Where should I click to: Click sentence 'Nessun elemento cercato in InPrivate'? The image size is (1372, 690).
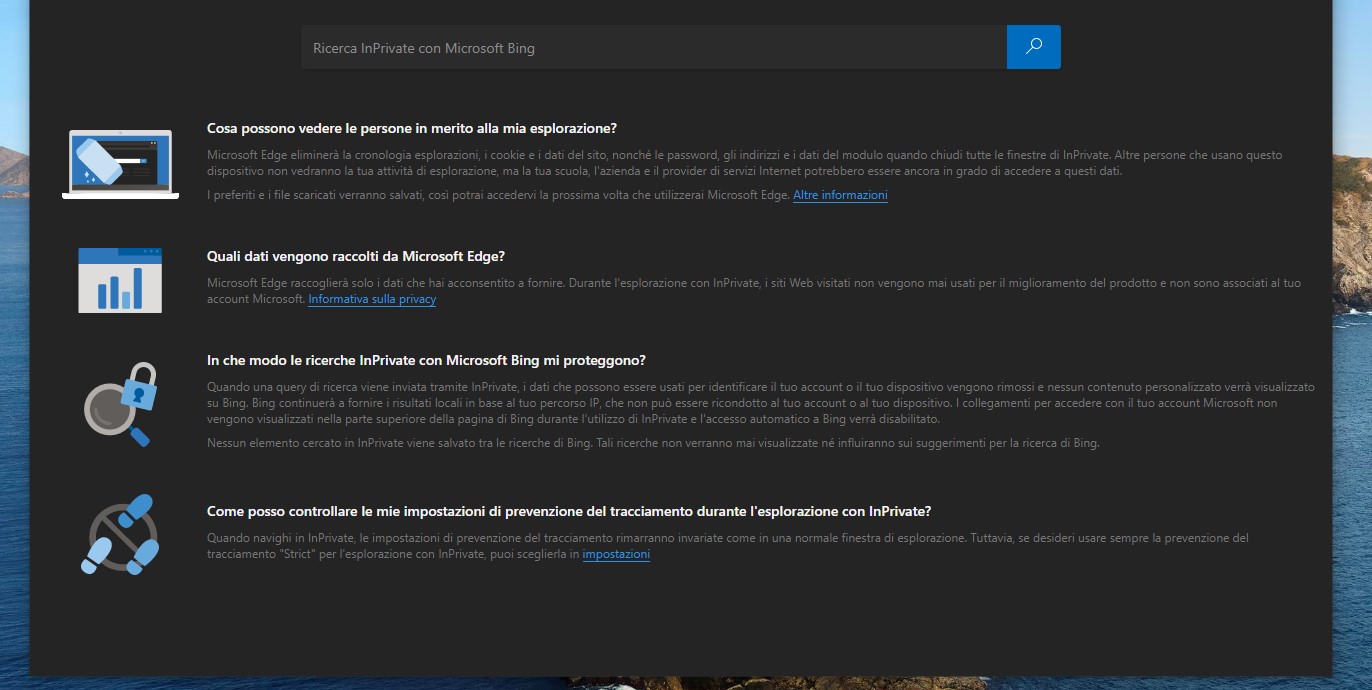pos(653,443)
